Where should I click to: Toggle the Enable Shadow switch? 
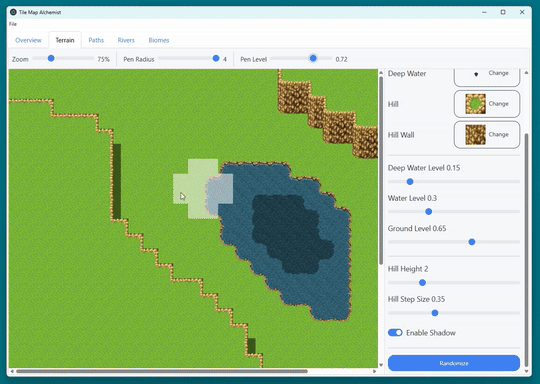coord(395,332)
